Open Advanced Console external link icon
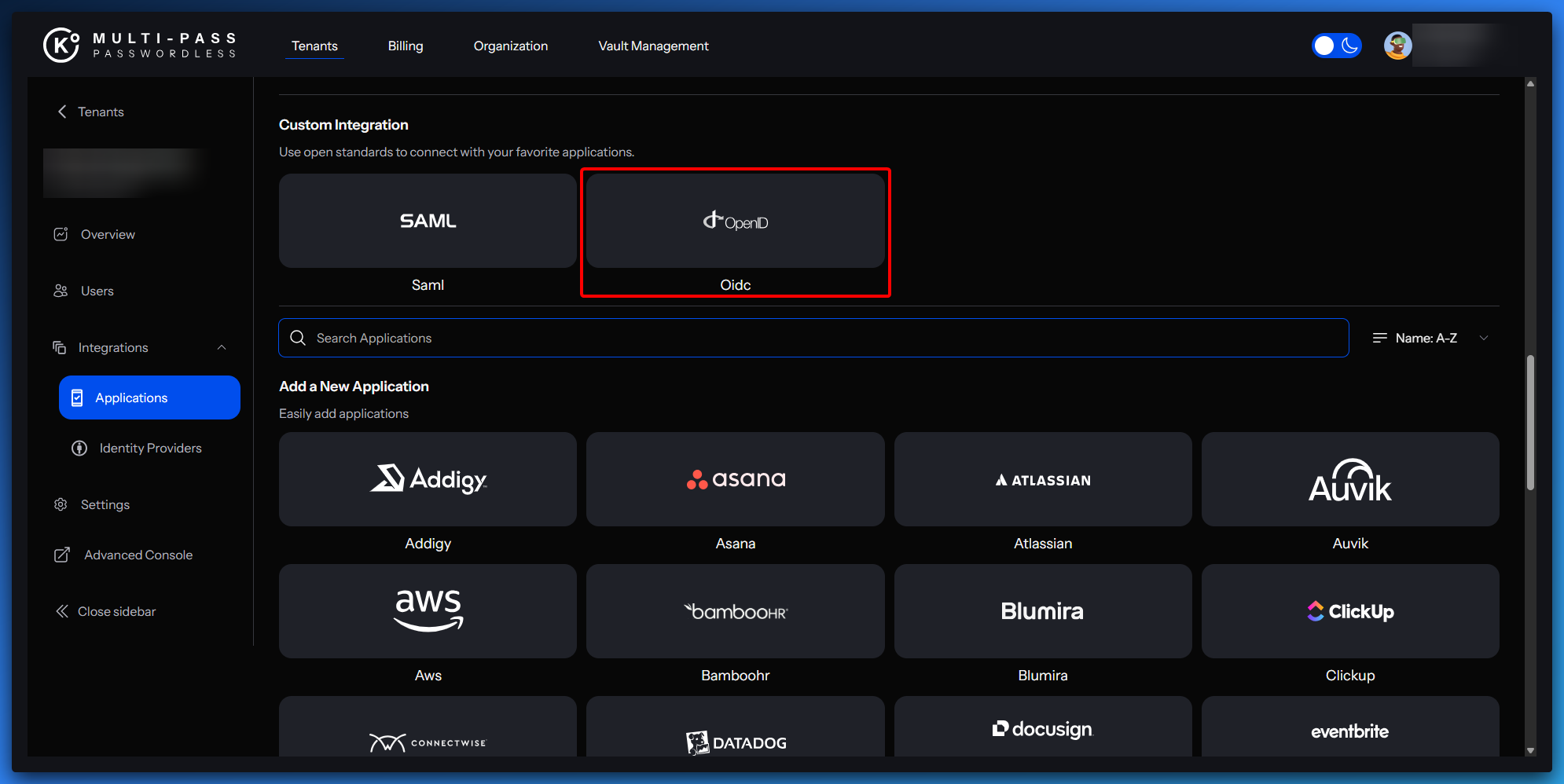 tap(62, 555)
